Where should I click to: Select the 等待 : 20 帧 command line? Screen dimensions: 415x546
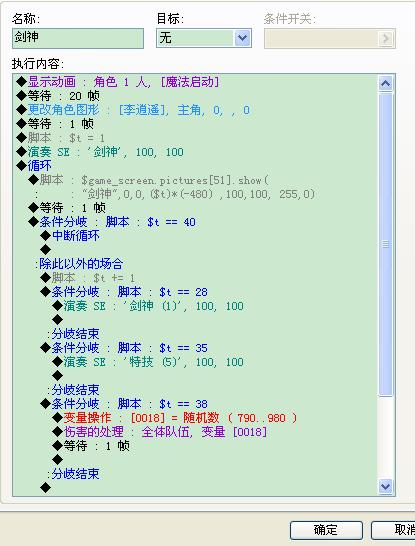(x=58, y=96)
